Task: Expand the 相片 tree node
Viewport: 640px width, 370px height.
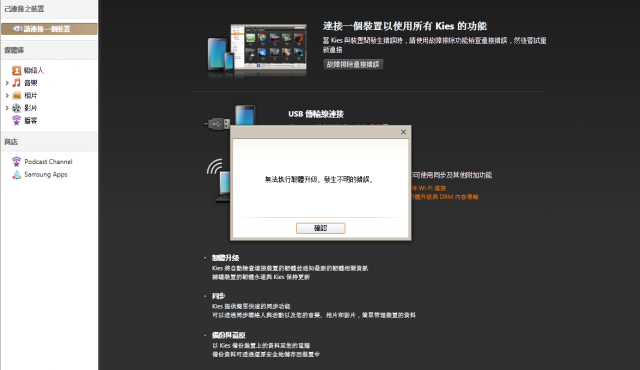Action: click(x=7, y=95)
